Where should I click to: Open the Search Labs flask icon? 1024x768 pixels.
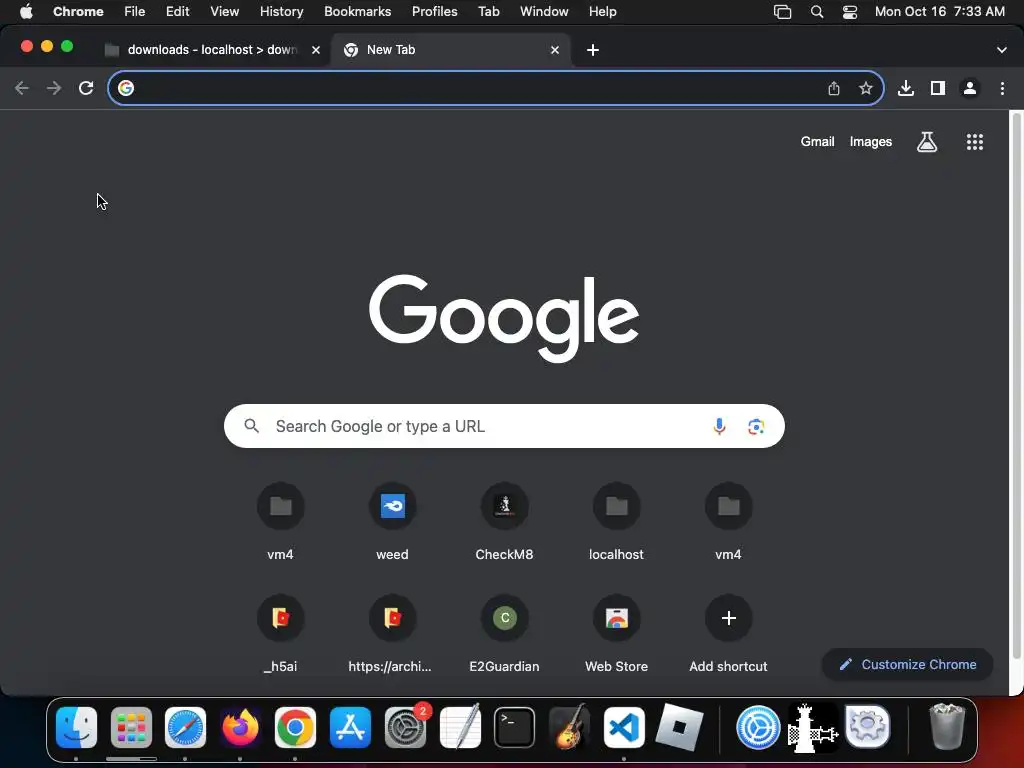[x=927, y=142]
